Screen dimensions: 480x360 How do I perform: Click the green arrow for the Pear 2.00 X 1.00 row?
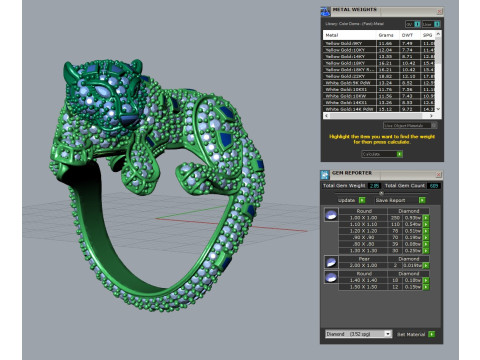pos(426,266)
